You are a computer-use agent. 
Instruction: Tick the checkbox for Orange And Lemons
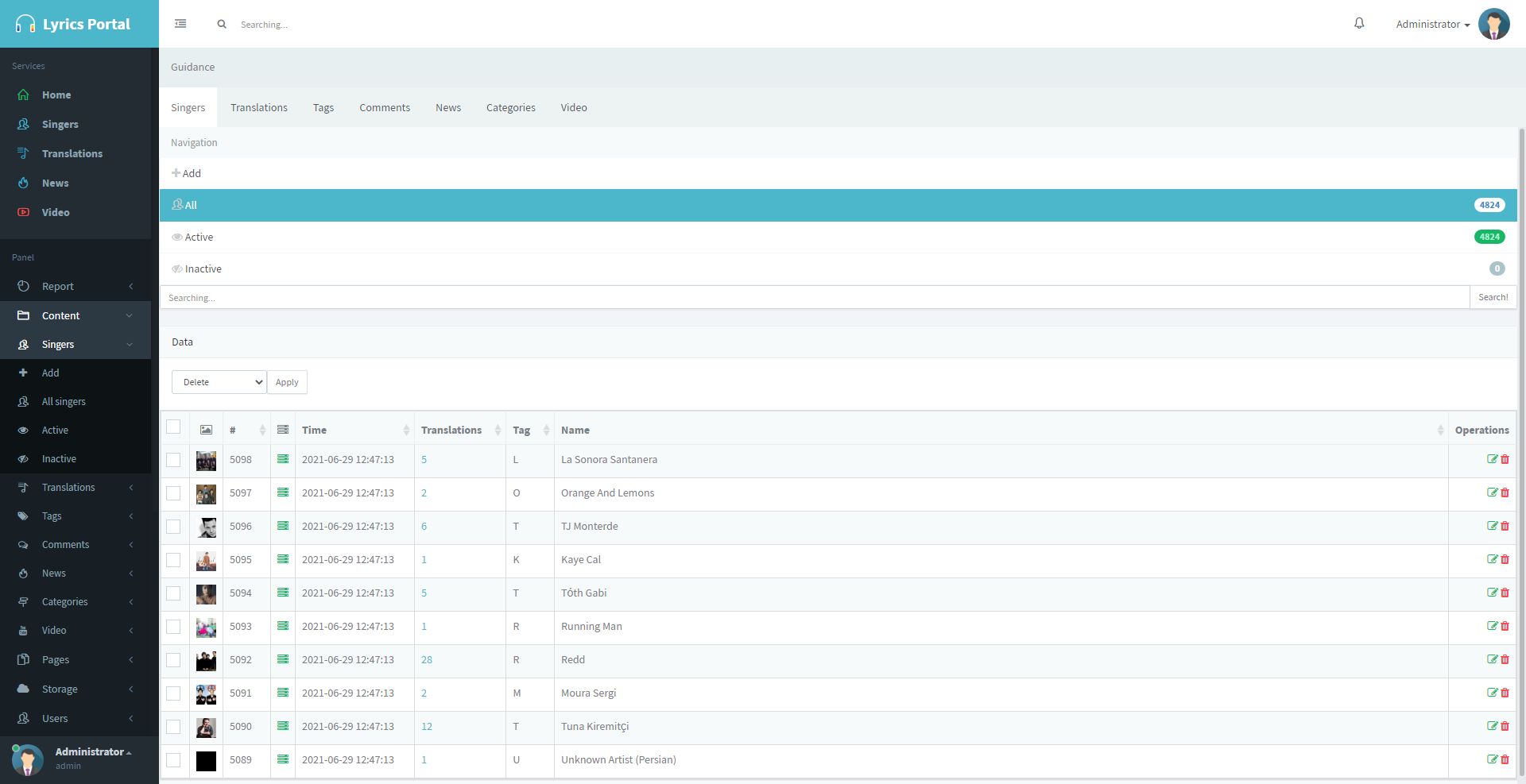173,493
